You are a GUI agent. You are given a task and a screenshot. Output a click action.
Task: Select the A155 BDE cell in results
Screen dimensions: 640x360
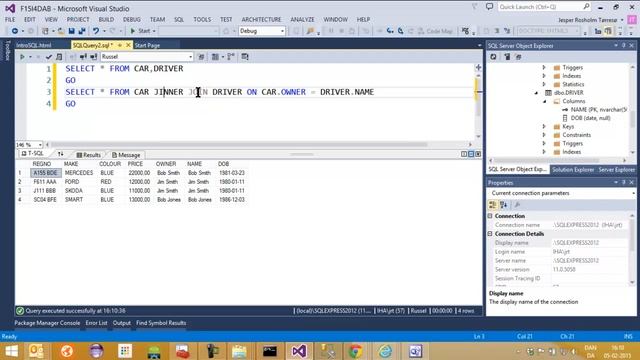click(x=46, y=173)
